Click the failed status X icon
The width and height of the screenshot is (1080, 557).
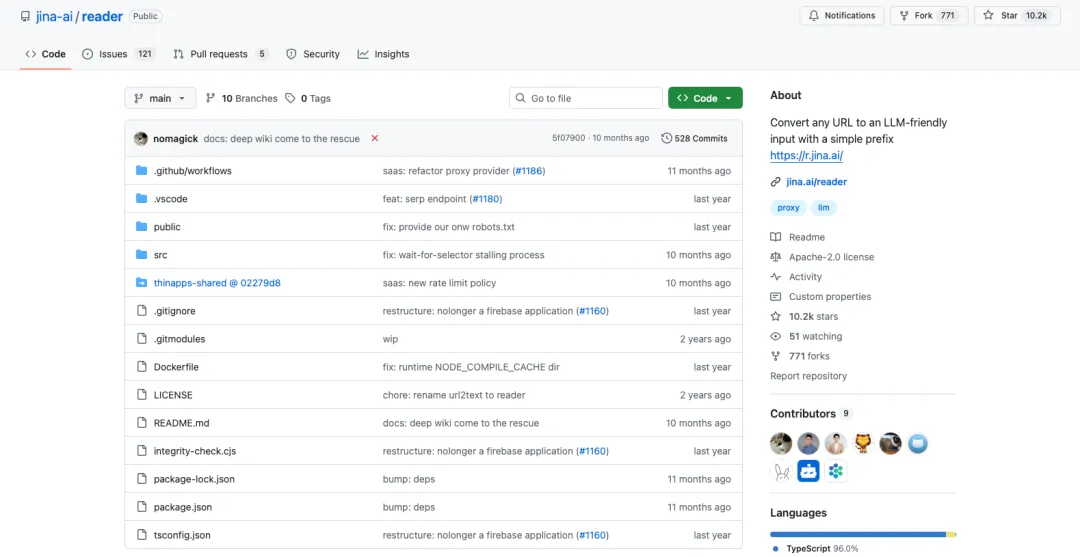click(x=375, y=138)
